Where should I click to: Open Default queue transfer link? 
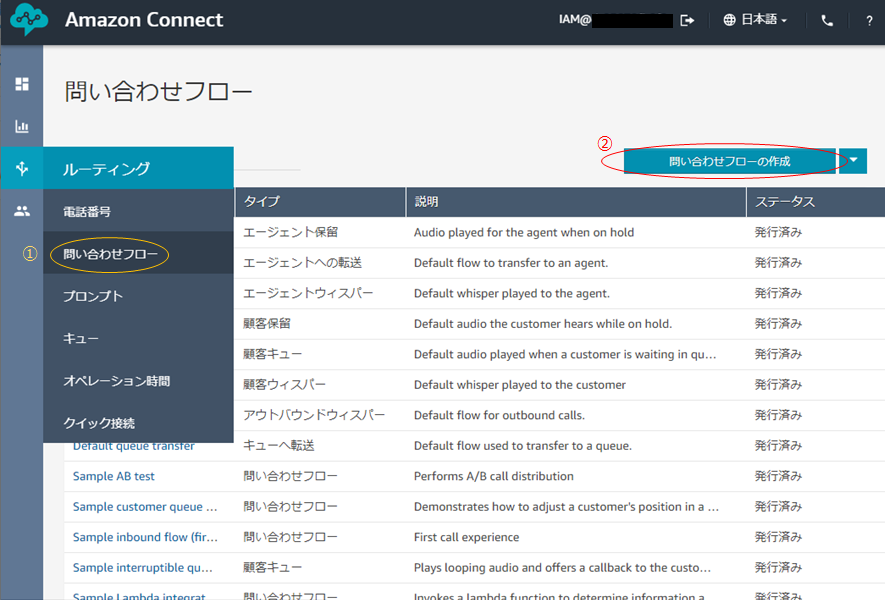134,446
